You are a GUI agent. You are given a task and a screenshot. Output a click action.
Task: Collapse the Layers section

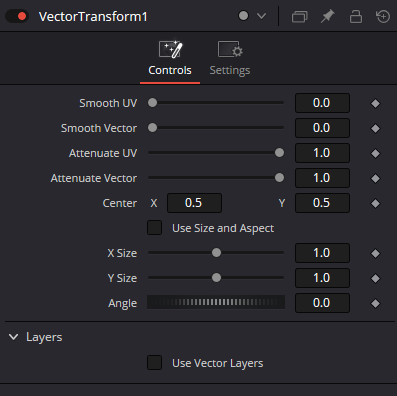14,337
